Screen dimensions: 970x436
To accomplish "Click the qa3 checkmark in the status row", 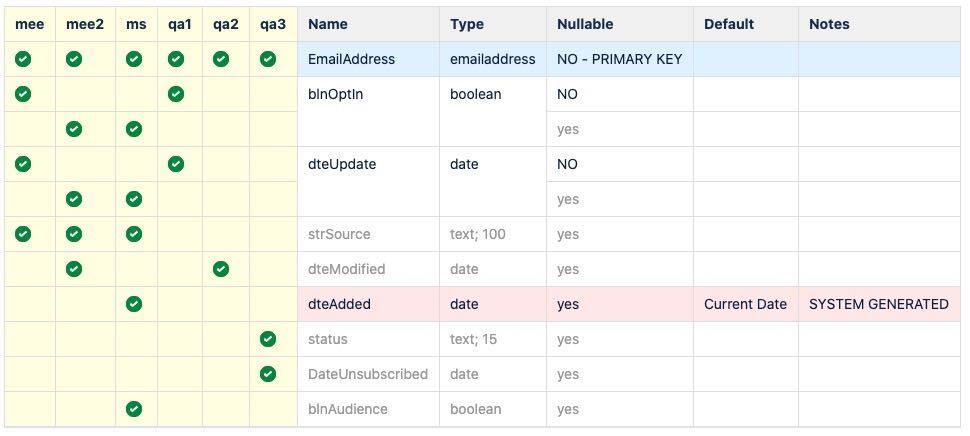I will point(268,339).
